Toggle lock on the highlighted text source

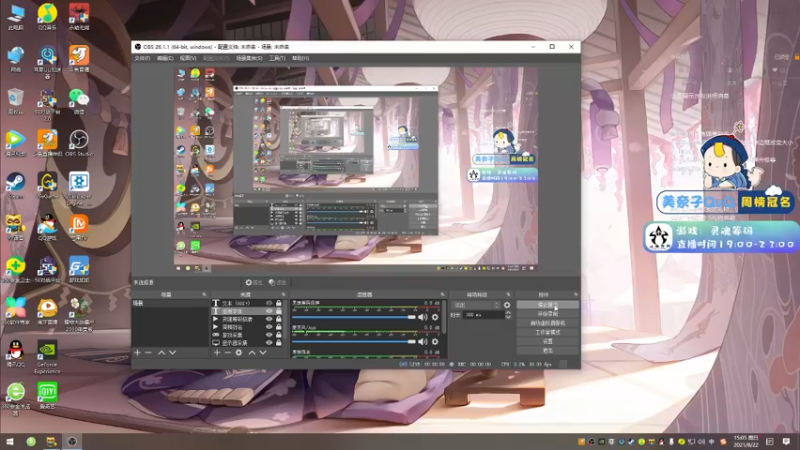tap(279, 311)
